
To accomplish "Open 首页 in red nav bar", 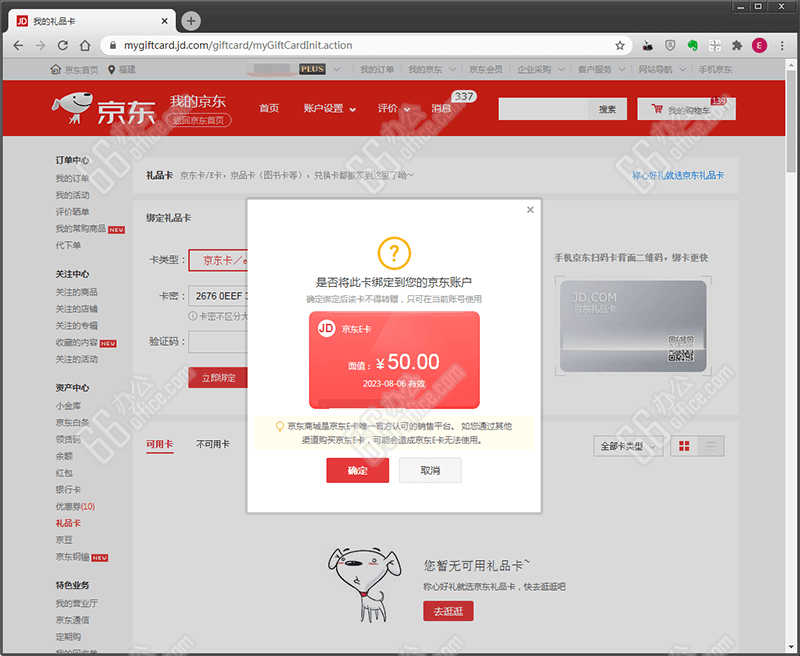I will 269,108.
